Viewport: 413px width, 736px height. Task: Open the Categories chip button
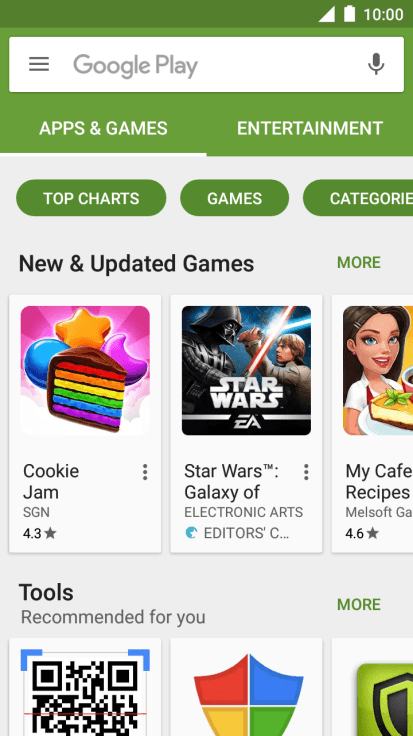click(x=358, y=198)
